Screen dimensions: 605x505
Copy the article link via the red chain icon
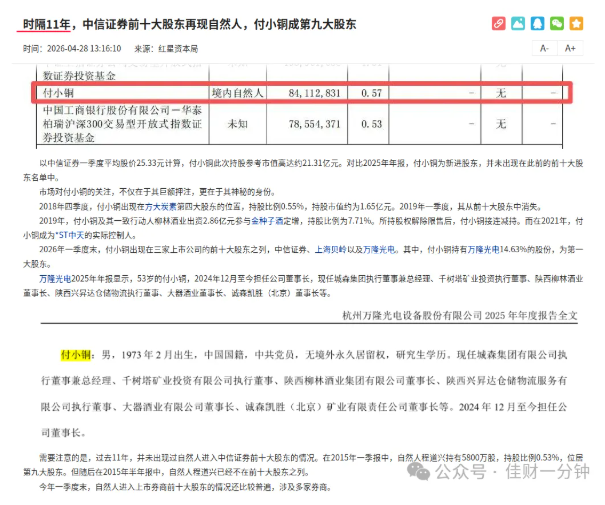click(499, 24)
